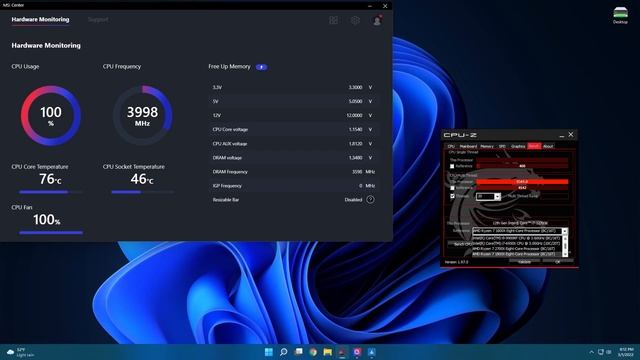Viewport: 640px width, 360px height.
Task: Click the CPU Fan 100% progress bar
Action: coord(51,233)
